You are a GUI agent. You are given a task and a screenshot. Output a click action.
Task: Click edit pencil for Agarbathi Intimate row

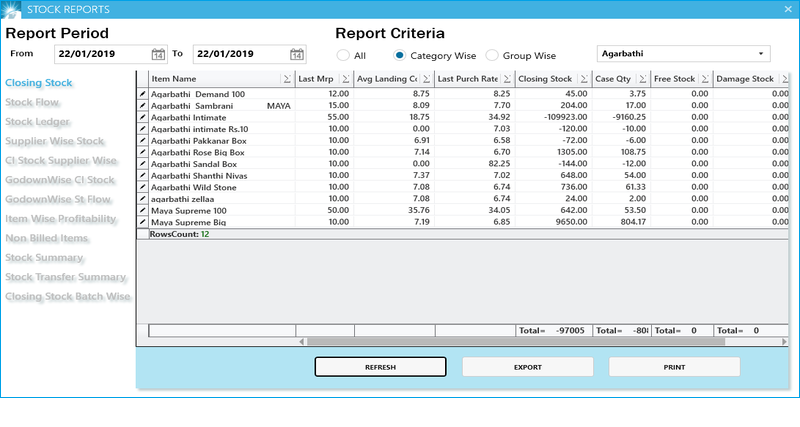[143, 117]
